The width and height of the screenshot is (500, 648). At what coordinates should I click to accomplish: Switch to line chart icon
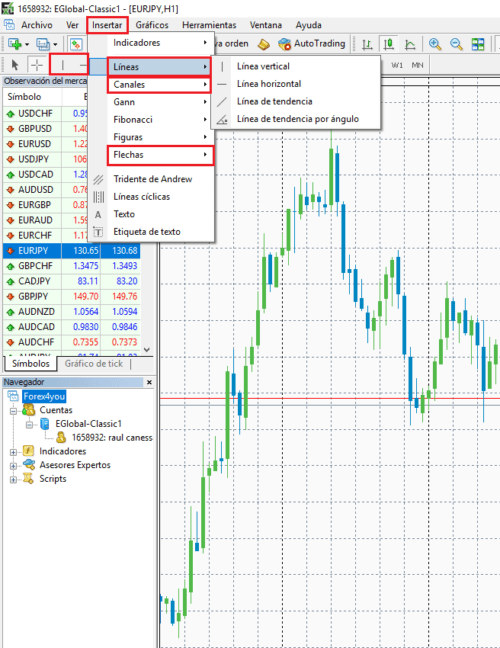[410, 44]
